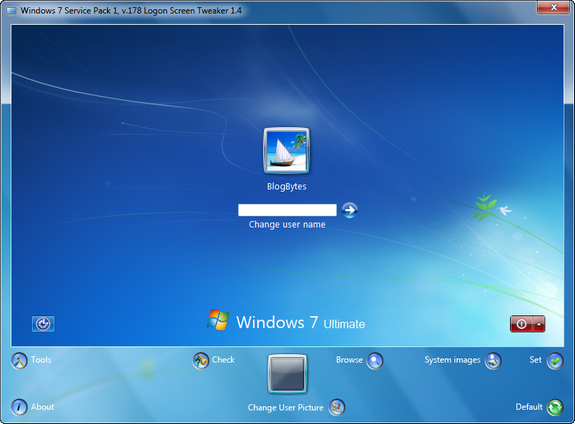
Task: Click the Set checkmark icon
Action: (555, 361)
